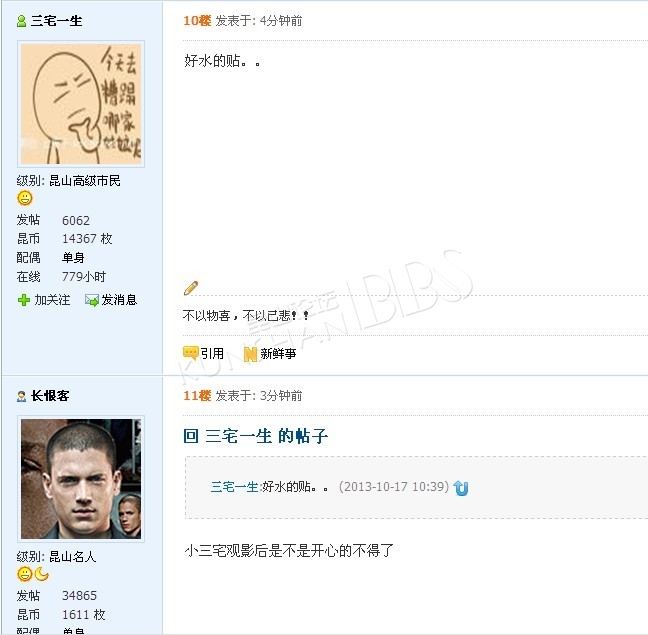Screen dimensions: 648x635
Task: Open 三宅一生 cartoon avatar image
Action: tap(81, 104)
